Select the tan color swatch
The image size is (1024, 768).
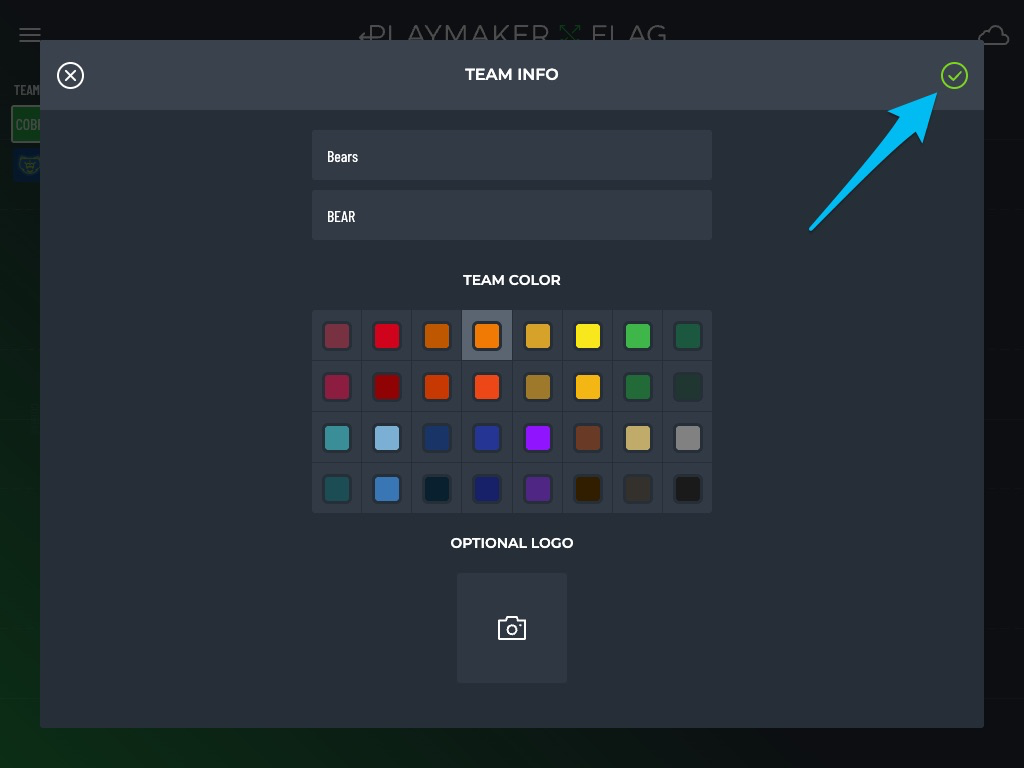coord(637,438)
